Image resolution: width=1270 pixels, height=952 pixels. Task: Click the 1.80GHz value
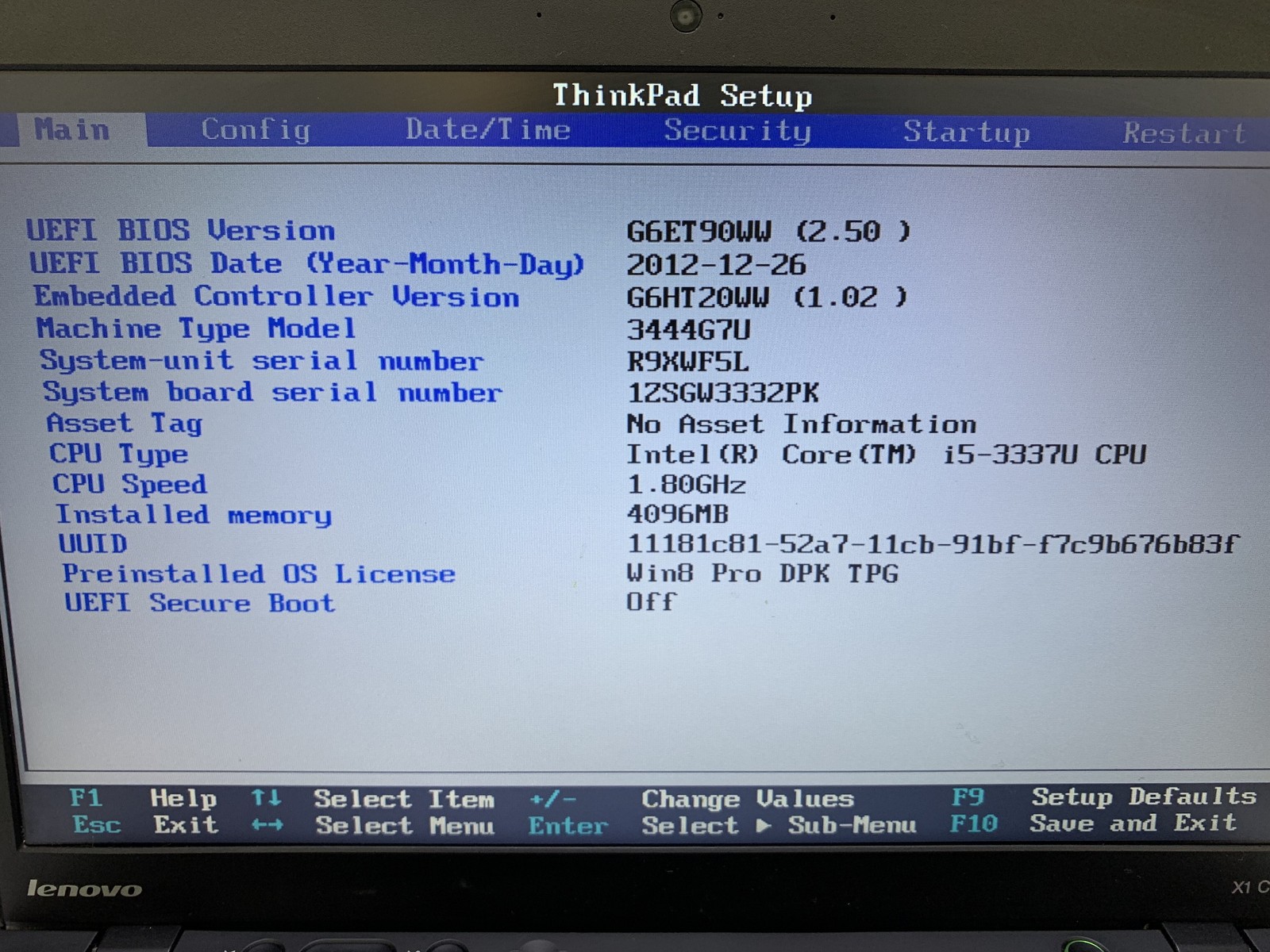[x=686, y=484]
